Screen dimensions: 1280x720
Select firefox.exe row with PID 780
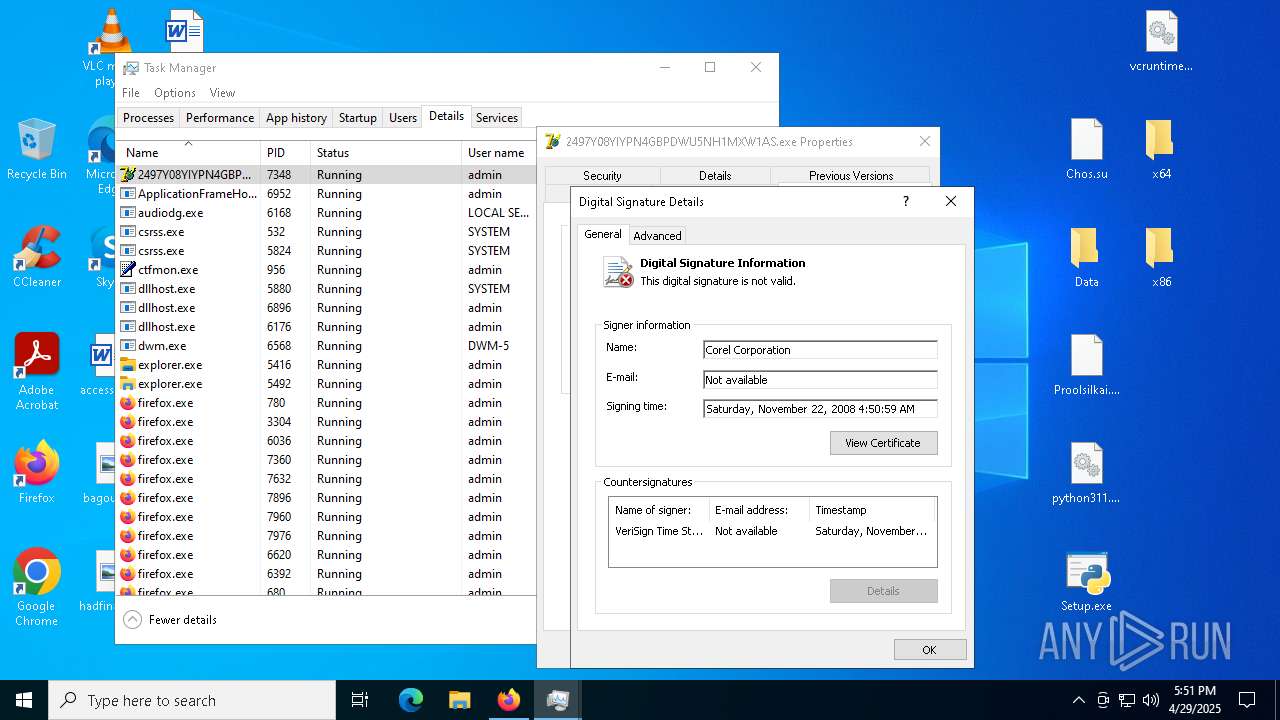click(x=327, y=403)
